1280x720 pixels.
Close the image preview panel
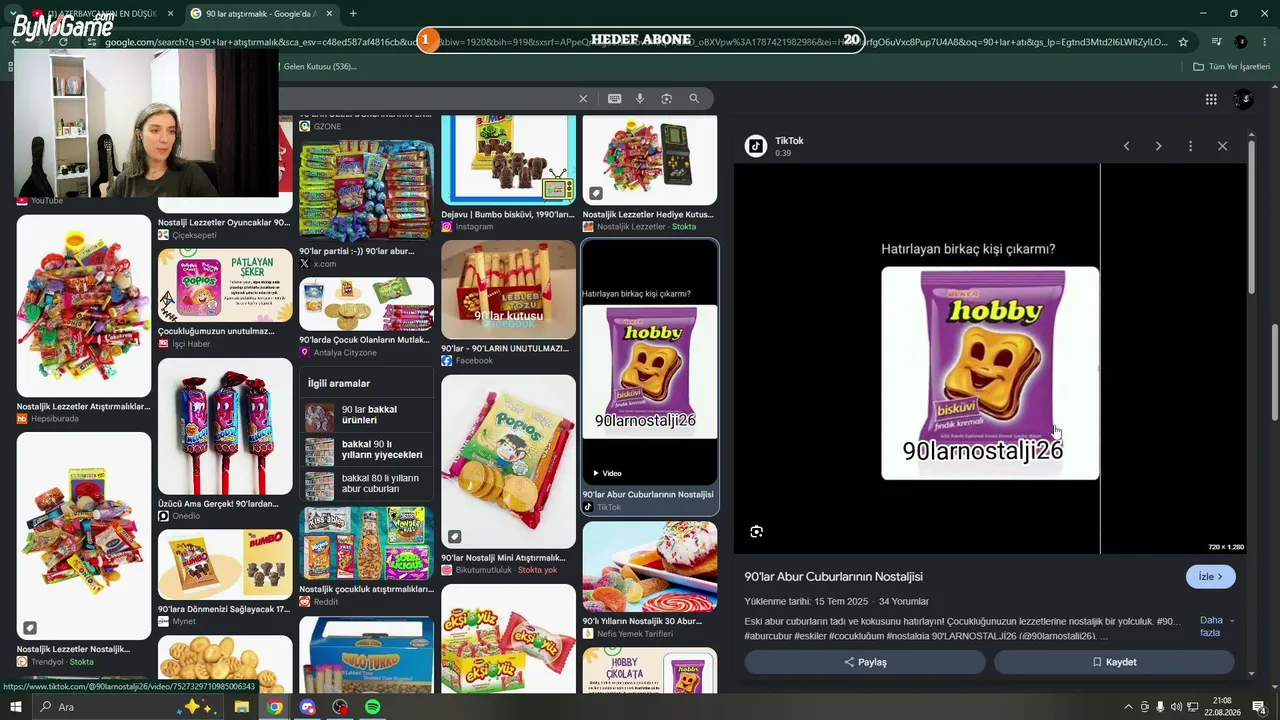(1222, 146)
